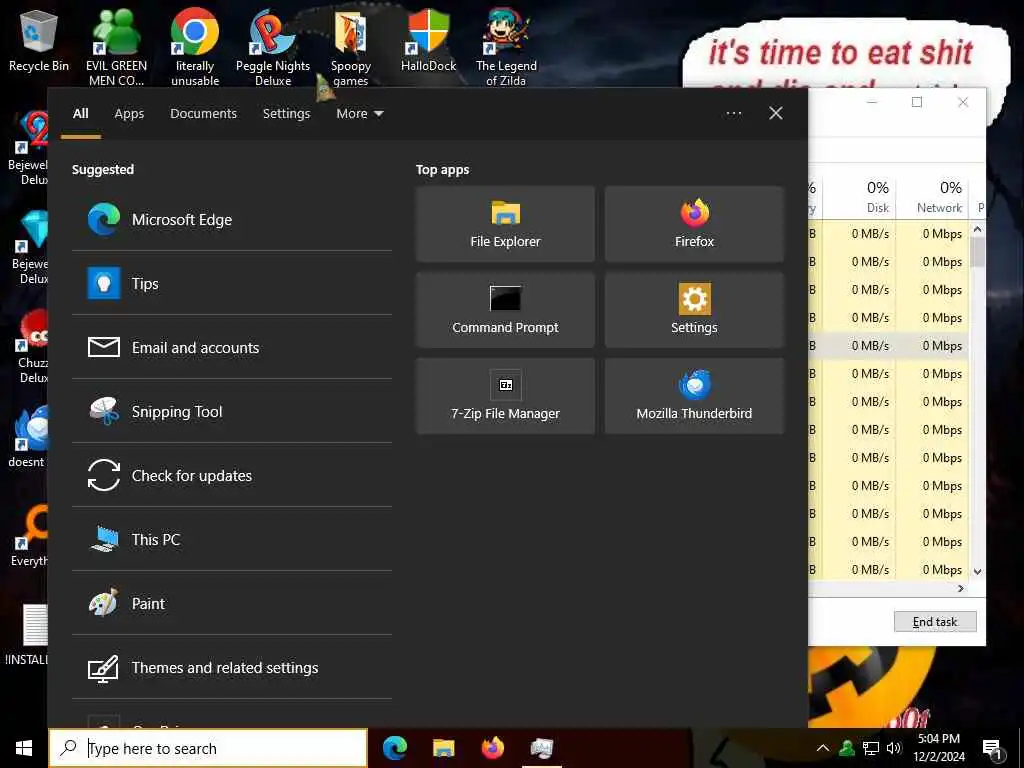
Task: Show hidden system tray icons
Action: pyautogui.click(x=823, y=748)
